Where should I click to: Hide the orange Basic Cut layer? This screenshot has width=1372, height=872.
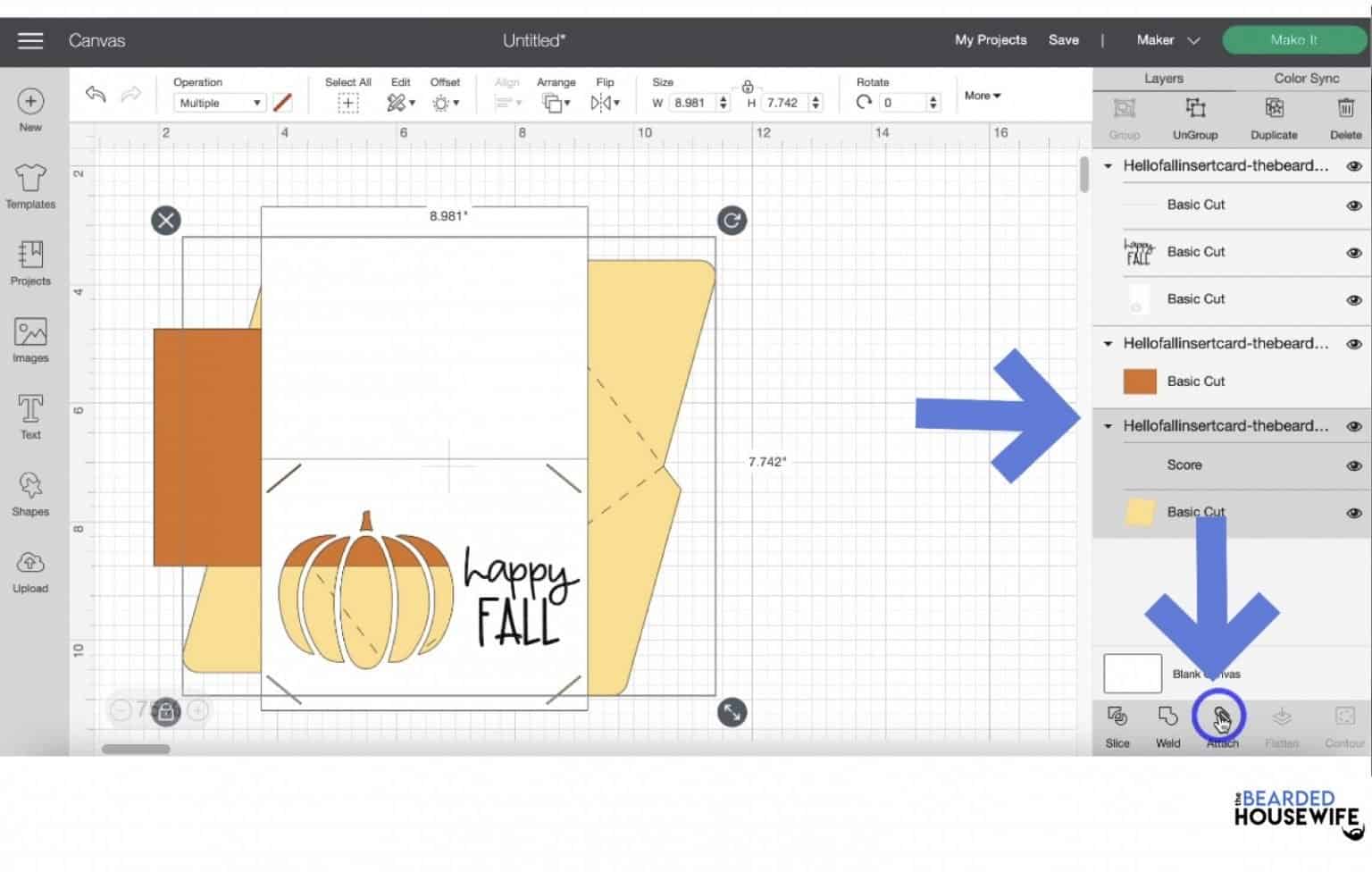(1353, 381)
